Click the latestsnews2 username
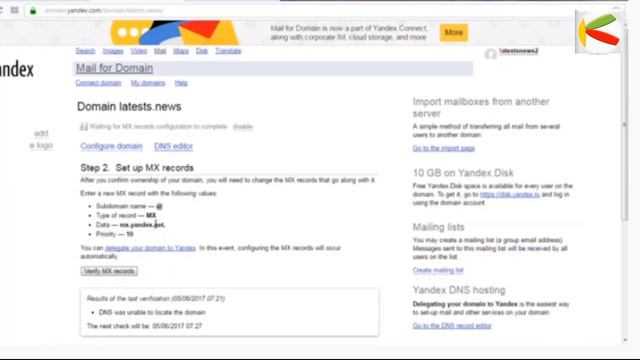 coord(519,51)
